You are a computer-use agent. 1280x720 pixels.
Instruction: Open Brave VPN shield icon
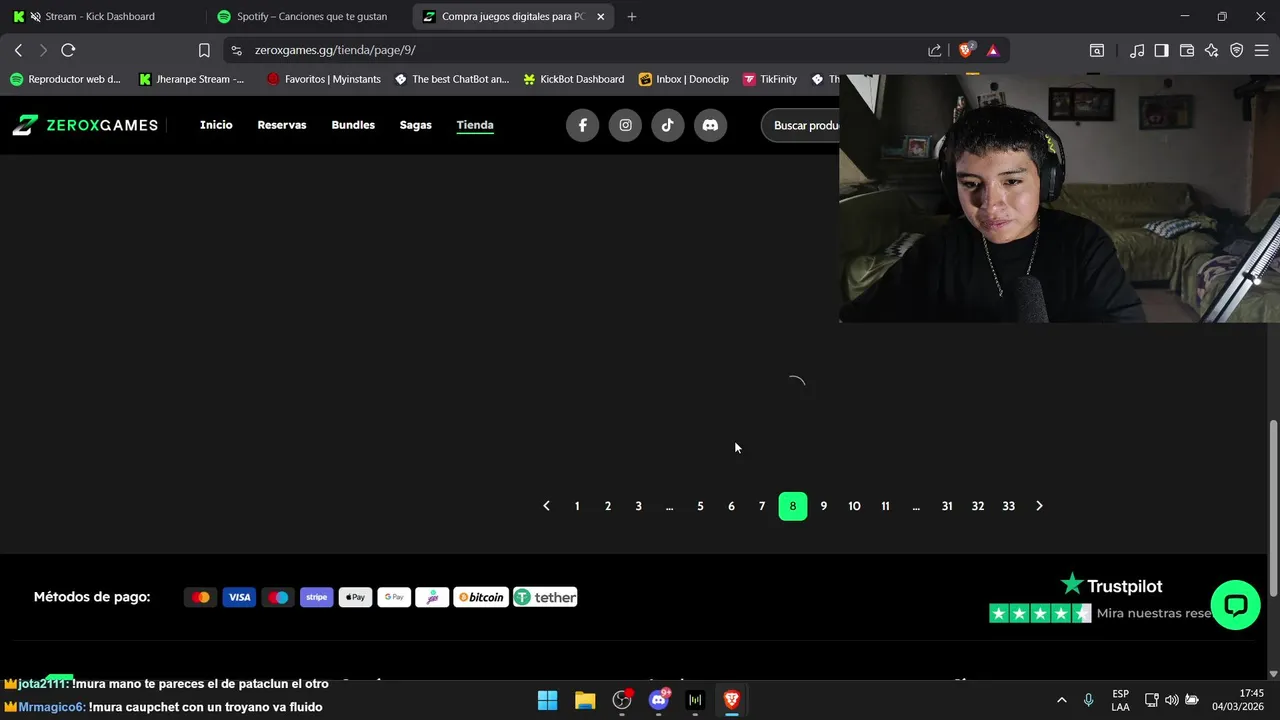tap(1237, 50)
